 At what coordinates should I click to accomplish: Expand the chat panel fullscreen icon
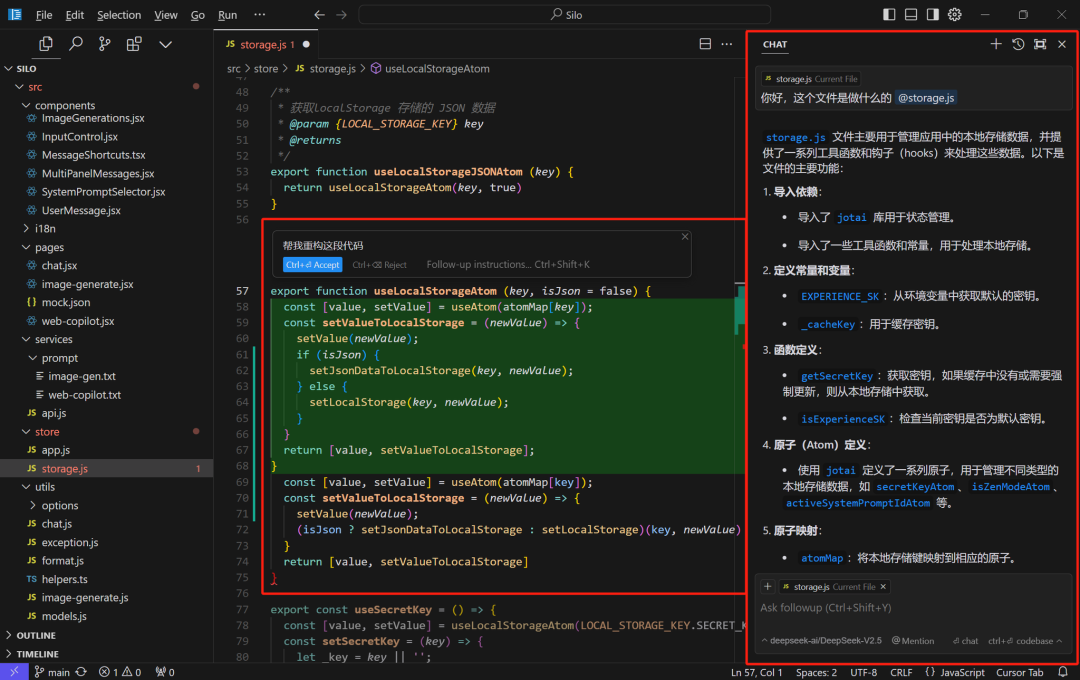pos(1041,43)
